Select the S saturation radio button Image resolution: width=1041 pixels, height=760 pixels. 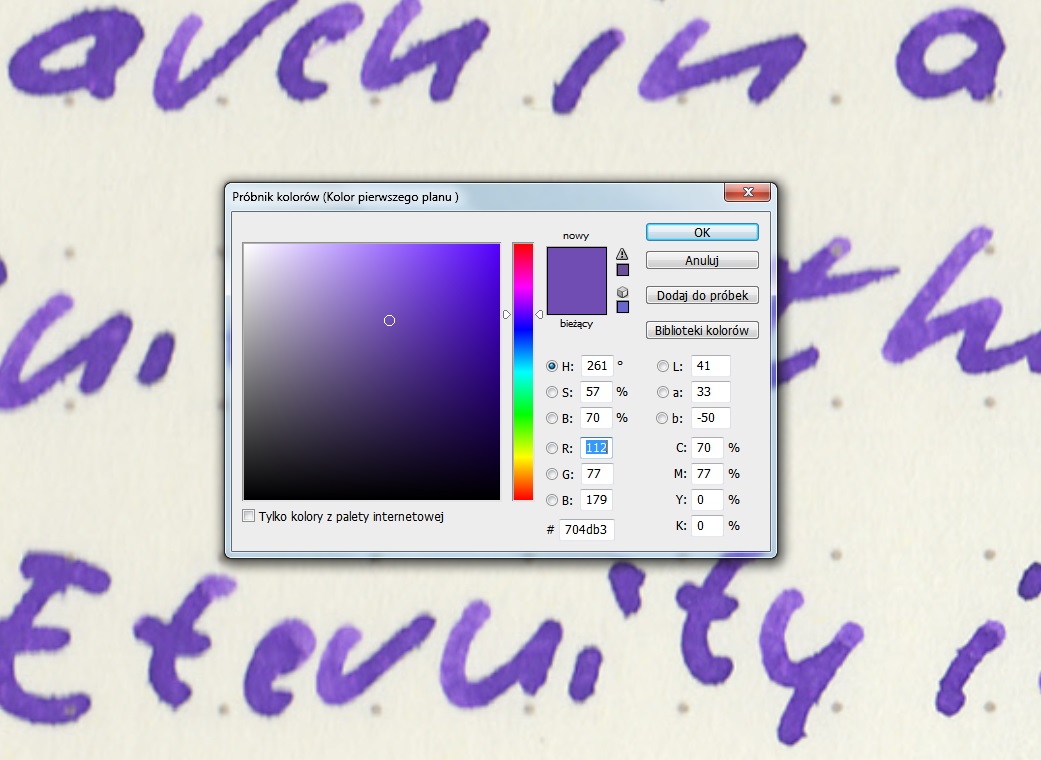pos(552,392)
